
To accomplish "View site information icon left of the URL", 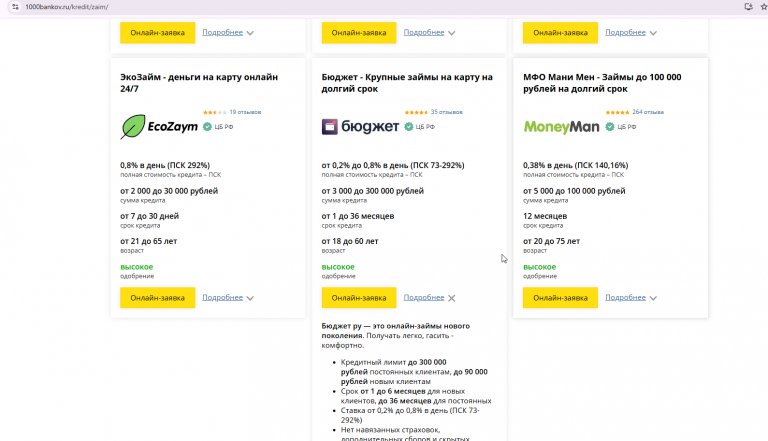I will pyautogui.click(x=7, y=6).
